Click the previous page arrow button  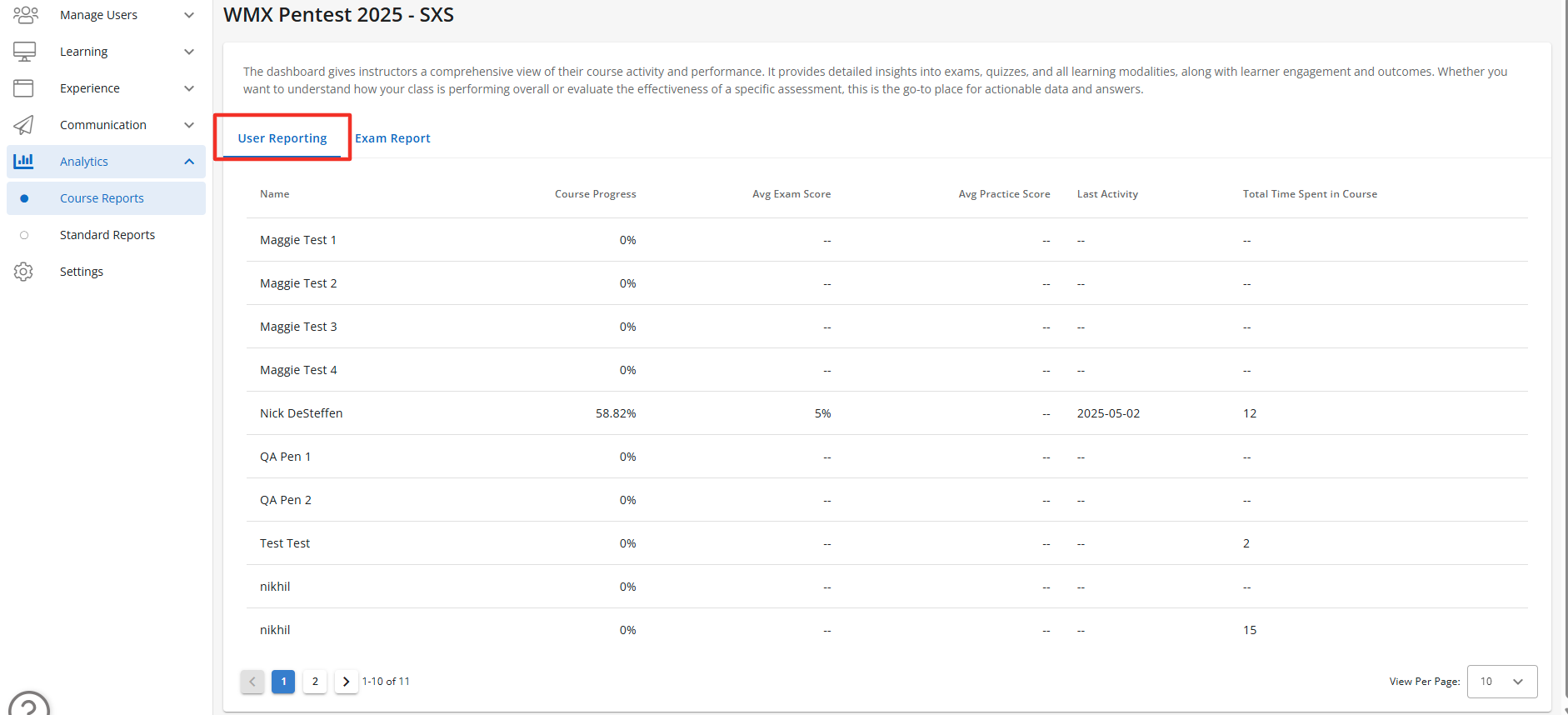click(252, 682)
